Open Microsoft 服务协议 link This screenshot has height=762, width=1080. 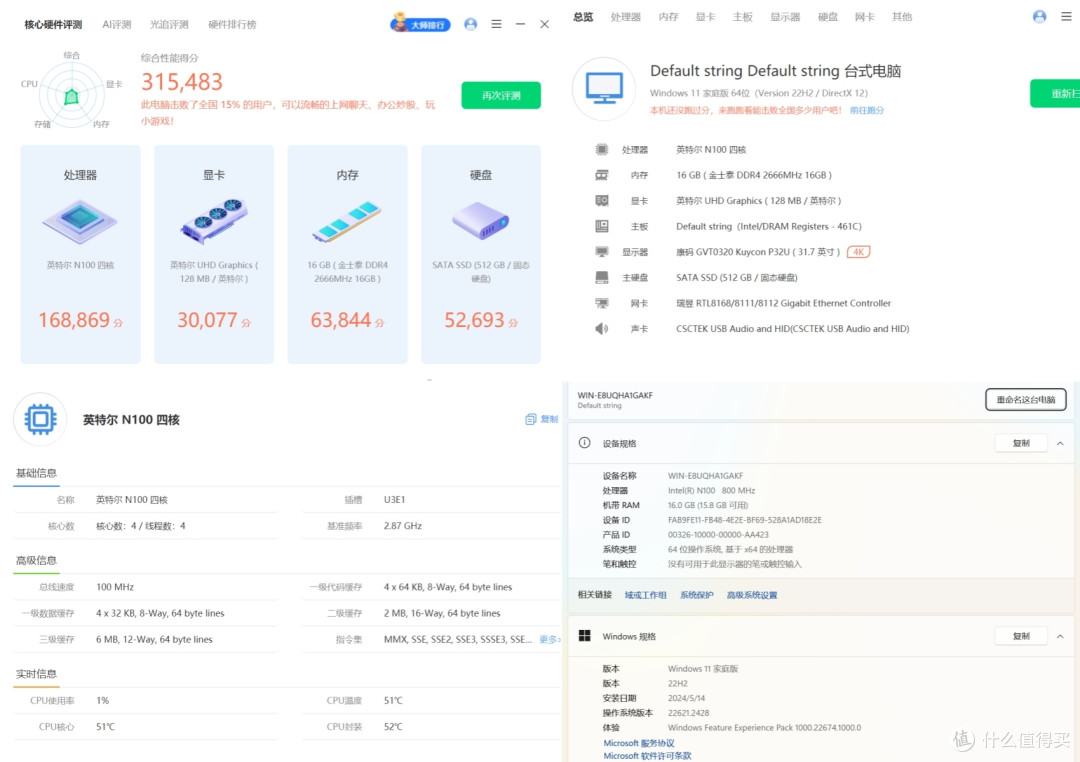(638, 743)
